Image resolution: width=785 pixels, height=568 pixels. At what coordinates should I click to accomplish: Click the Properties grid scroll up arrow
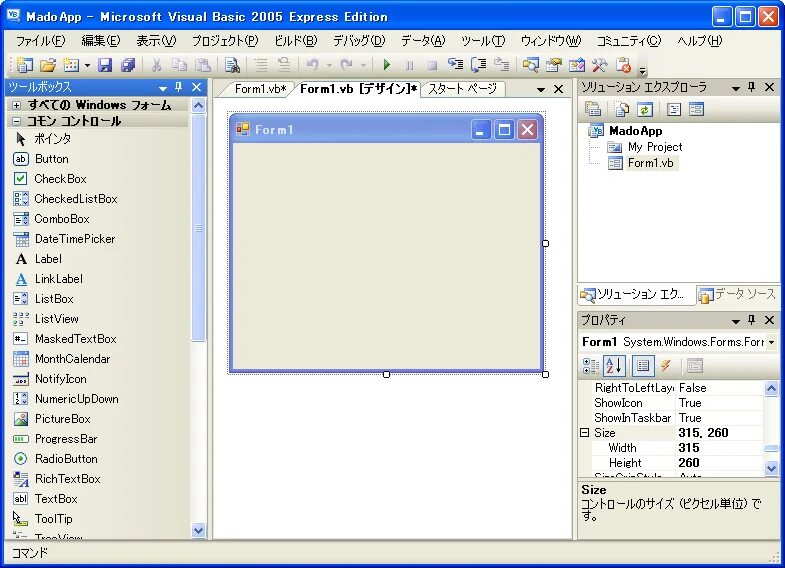(771, 387)
